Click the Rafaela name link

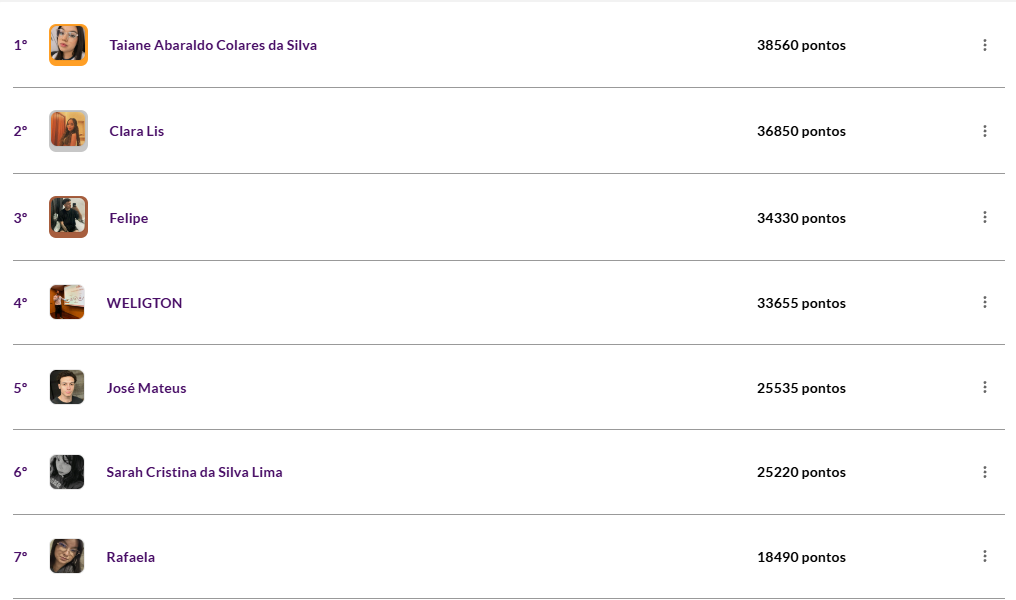[x=131, y=557]
